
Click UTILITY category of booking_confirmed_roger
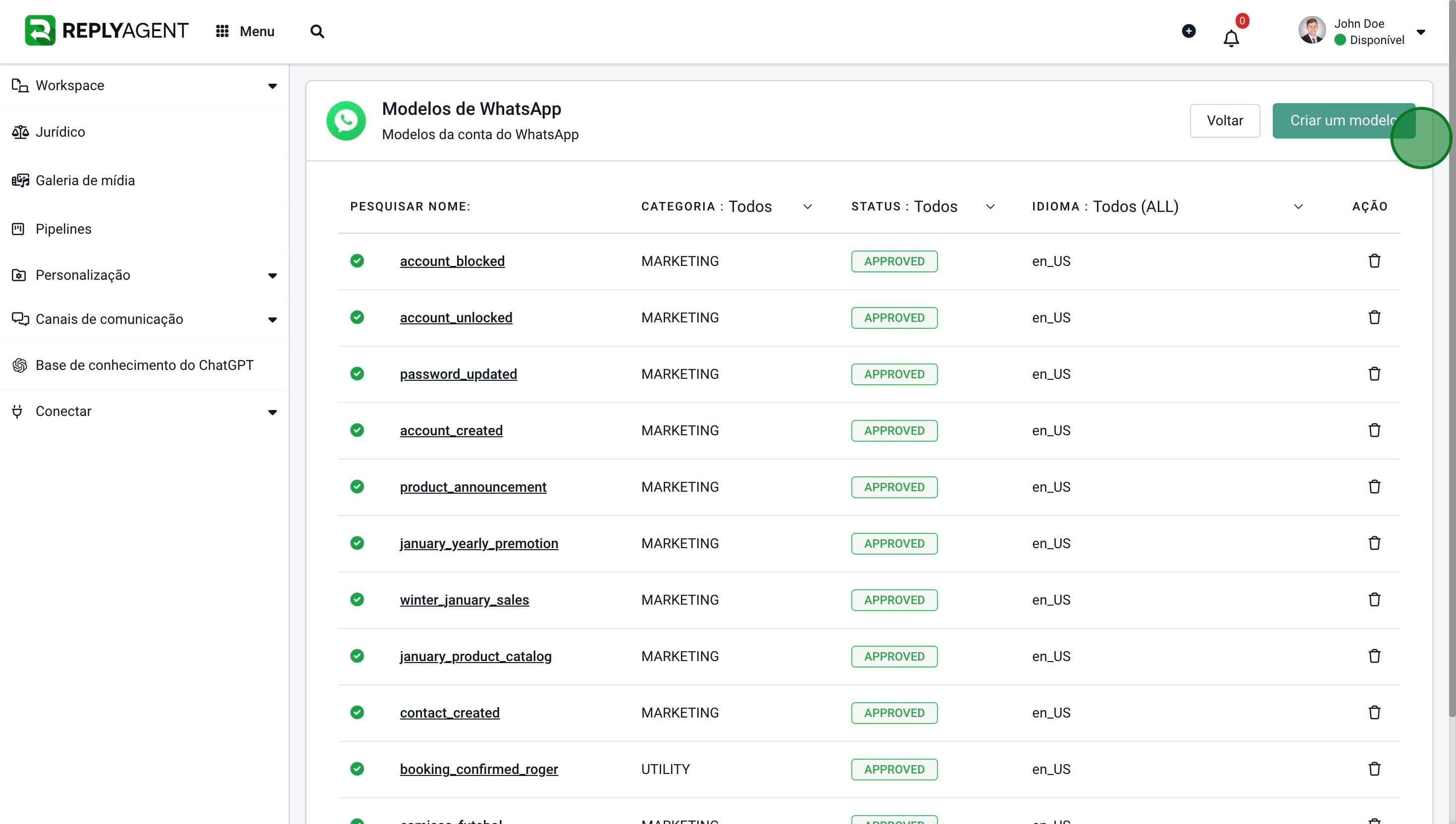(x=665, y=770)
